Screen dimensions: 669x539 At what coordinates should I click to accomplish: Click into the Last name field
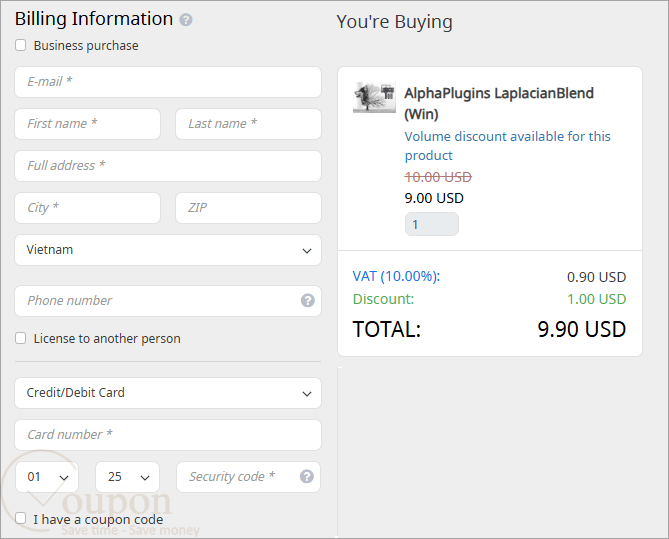pos(248,124)
